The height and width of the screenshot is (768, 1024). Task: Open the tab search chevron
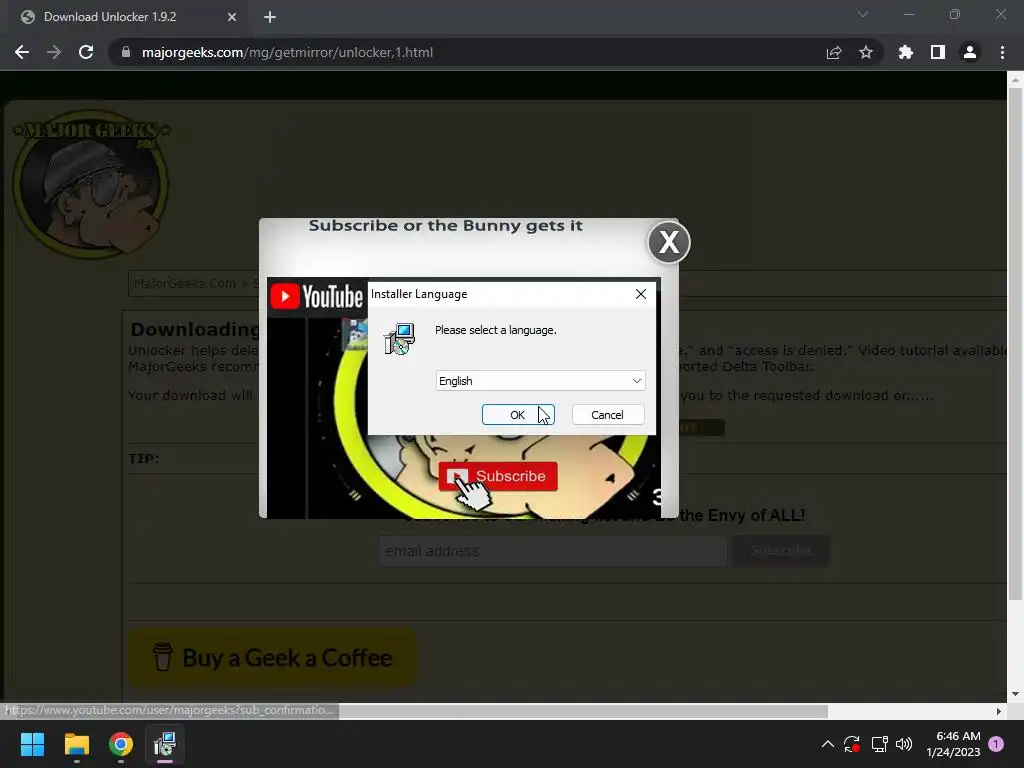tap(863, 14)
